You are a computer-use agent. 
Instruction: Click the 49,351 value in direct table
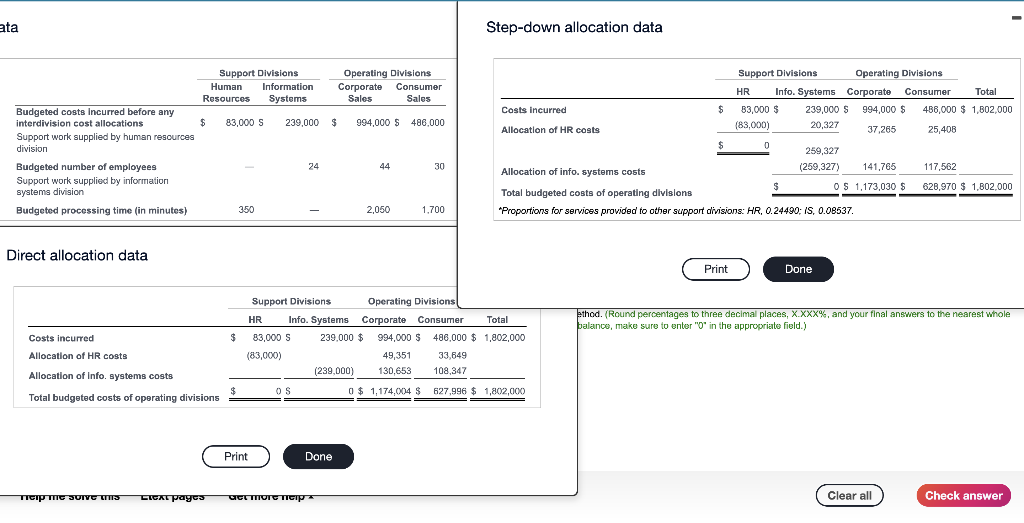point(396,356)
